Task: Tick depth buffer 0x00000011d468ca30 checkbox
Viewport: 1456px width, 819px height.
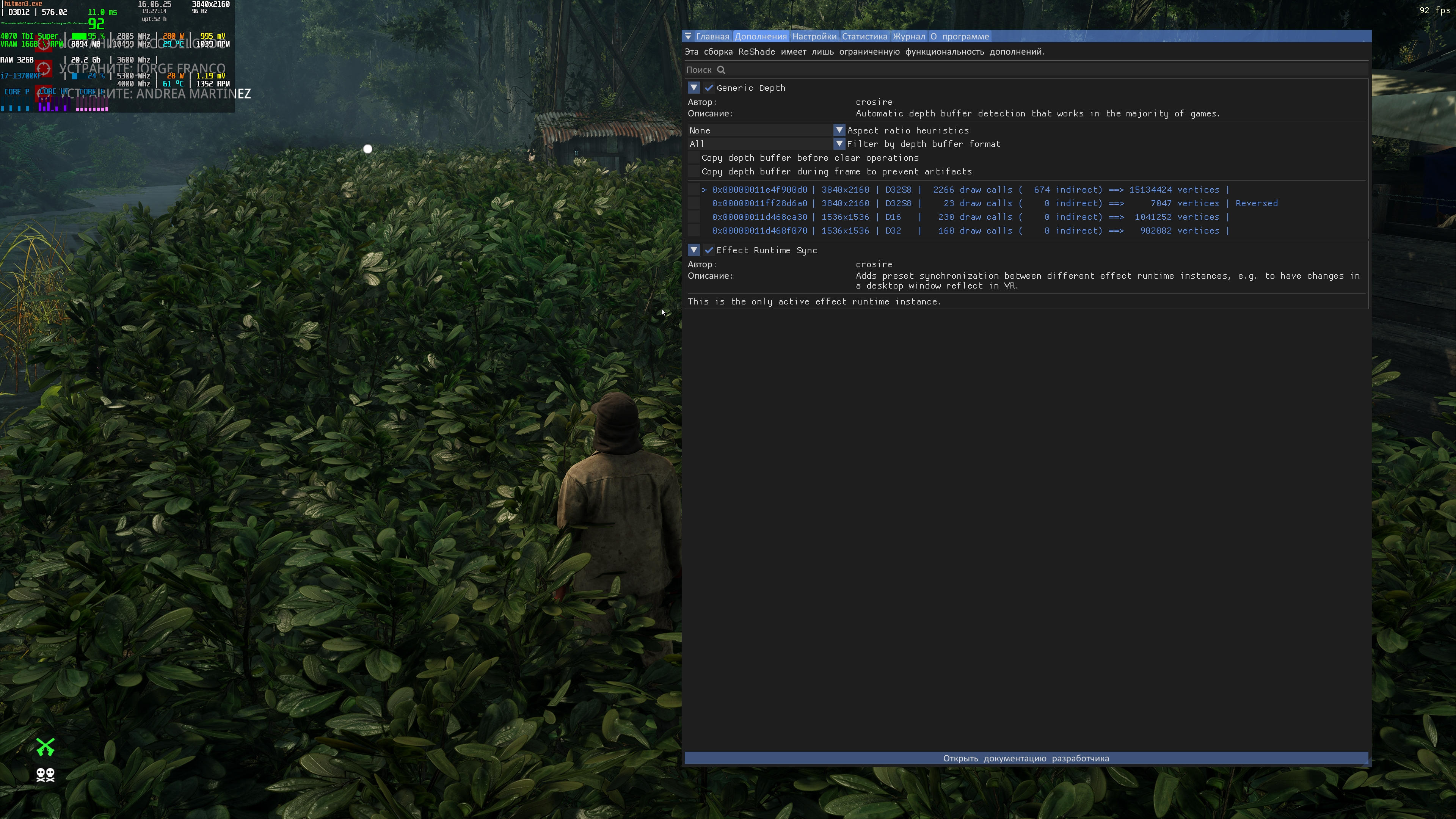Action: (693, 217)
